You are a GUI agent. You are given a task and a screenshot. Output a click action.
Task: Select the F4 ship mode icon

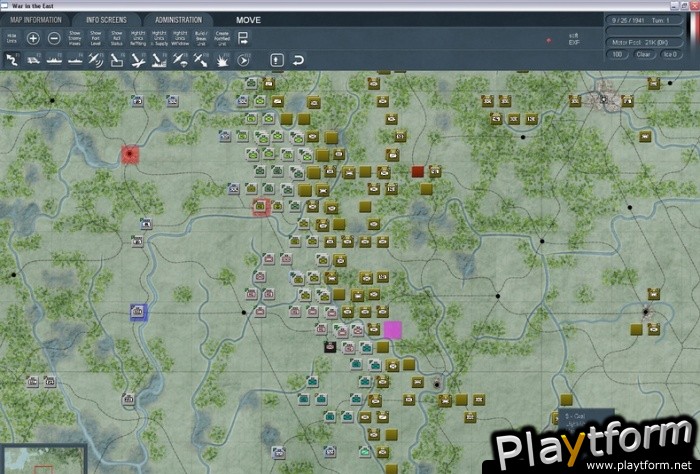(x=75, y=60)
